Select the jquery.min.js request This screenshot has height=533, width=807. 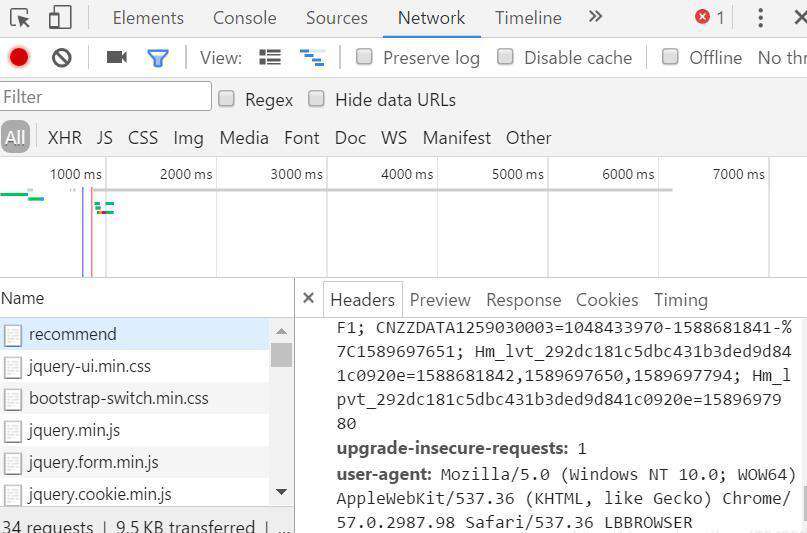tap(134, 430)
